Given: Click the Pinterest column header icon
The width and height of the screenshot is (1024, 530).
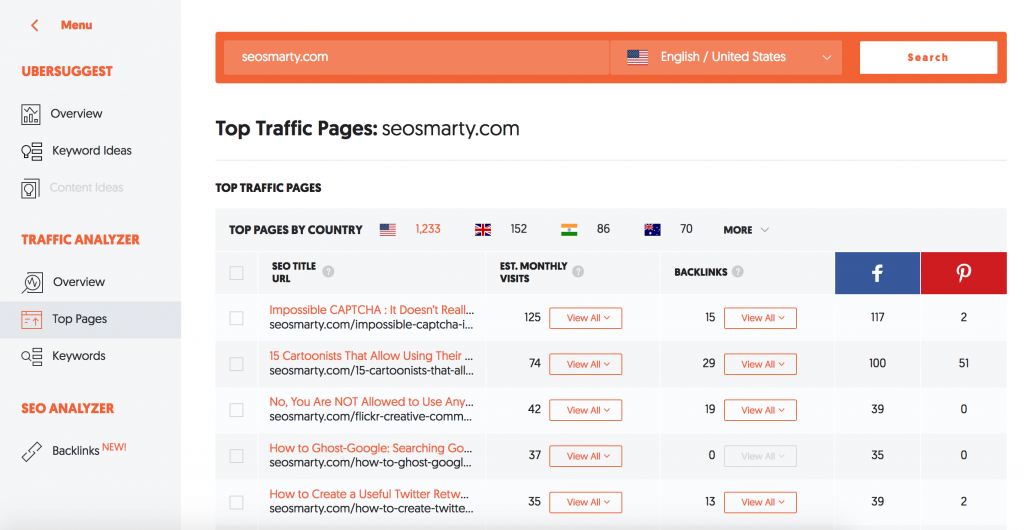Looking at the screenshot, I should pos(963,273).
